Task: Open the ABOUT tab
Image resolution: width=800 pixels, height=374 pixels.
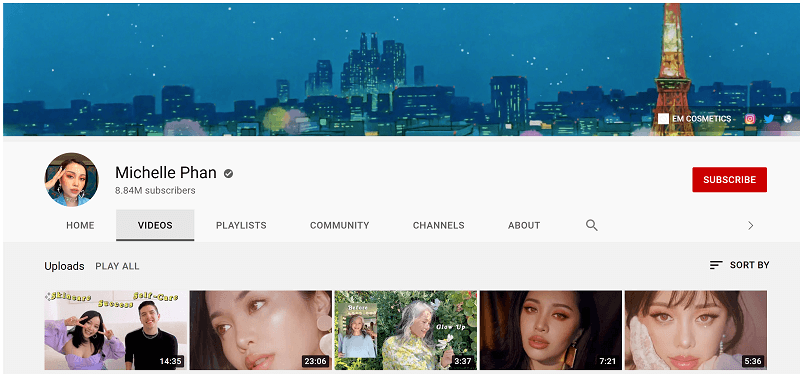Action: click(523, 225)
